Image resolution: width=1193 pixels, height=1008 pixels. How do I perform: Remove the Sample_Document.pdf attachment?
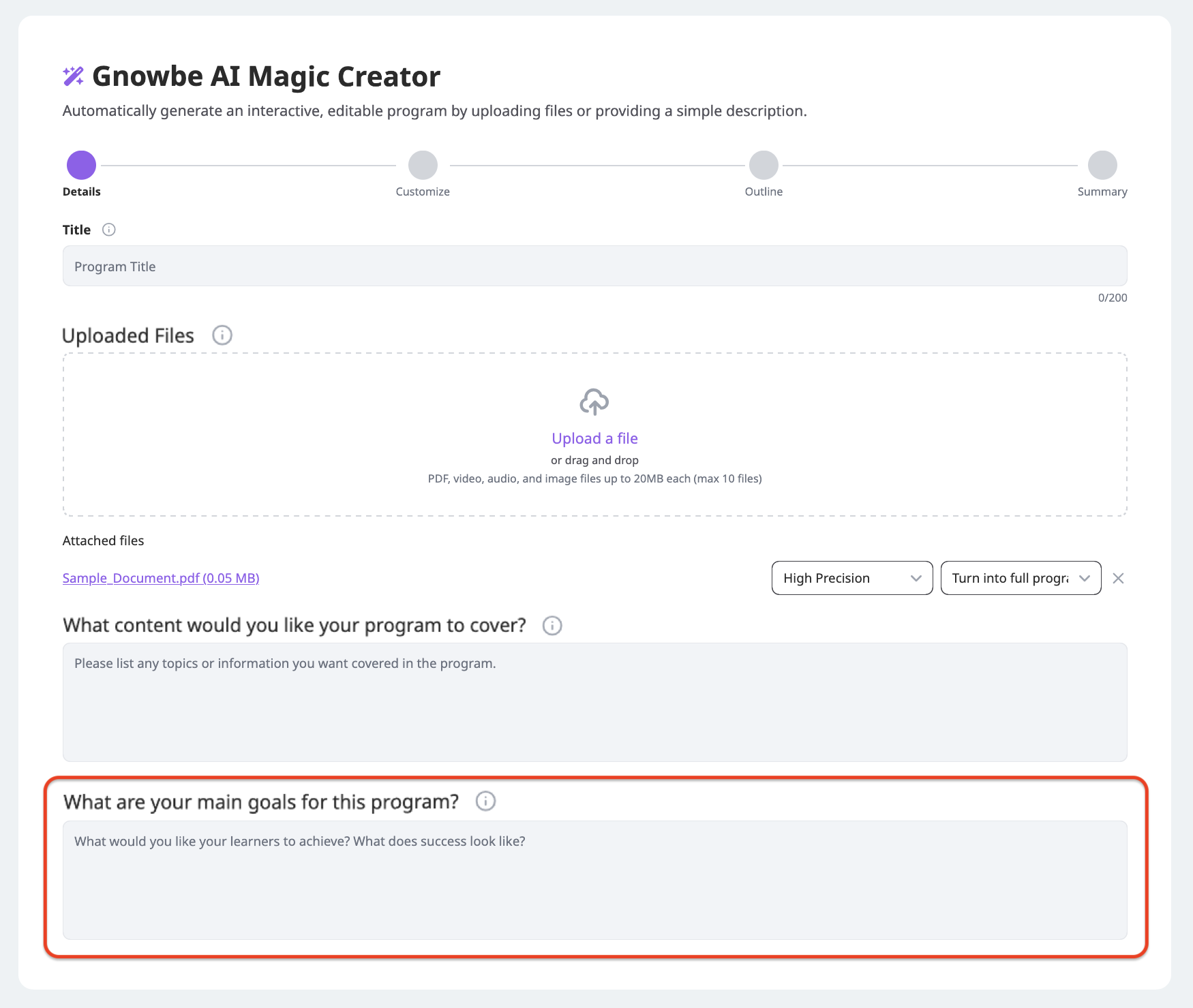pyautogui.click(x=1118, y=578)
